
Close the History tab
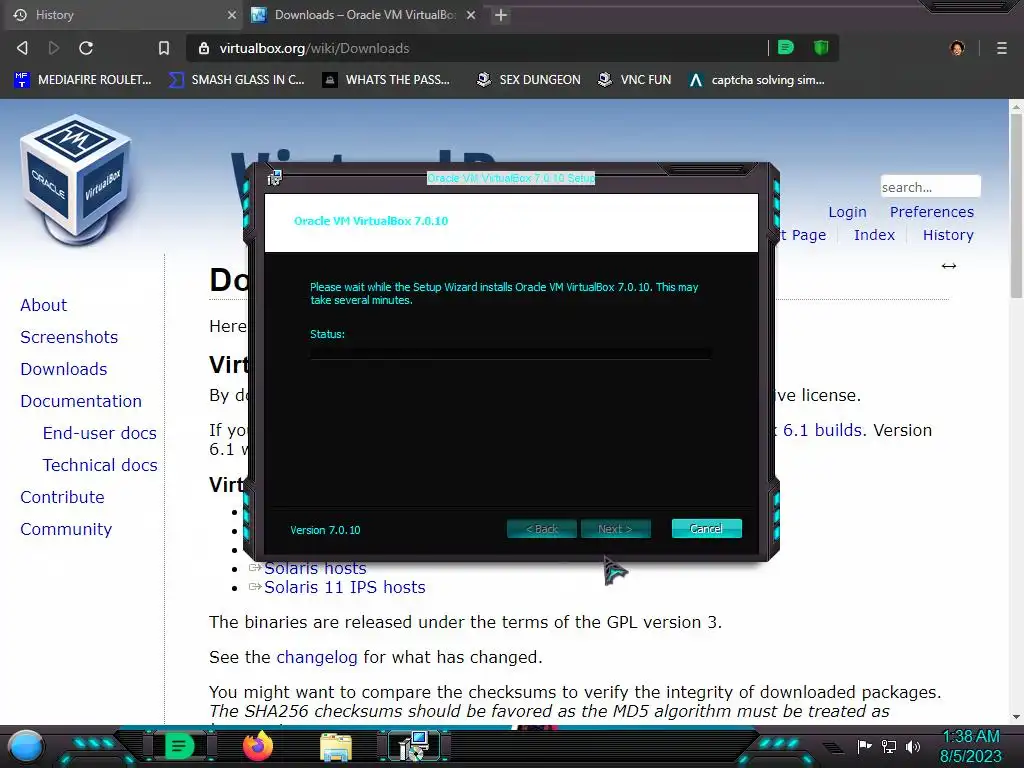231,15
